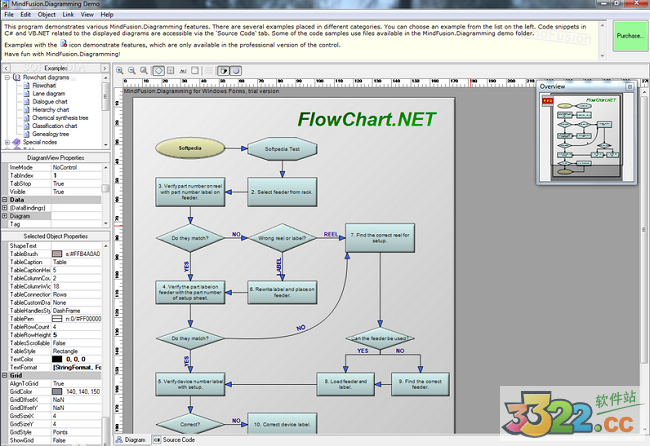Image resolution: width=650 pixels, height=446 pixels.
Task: Select the yellow Softpedia ellipse node
Action: click(190, 148)
